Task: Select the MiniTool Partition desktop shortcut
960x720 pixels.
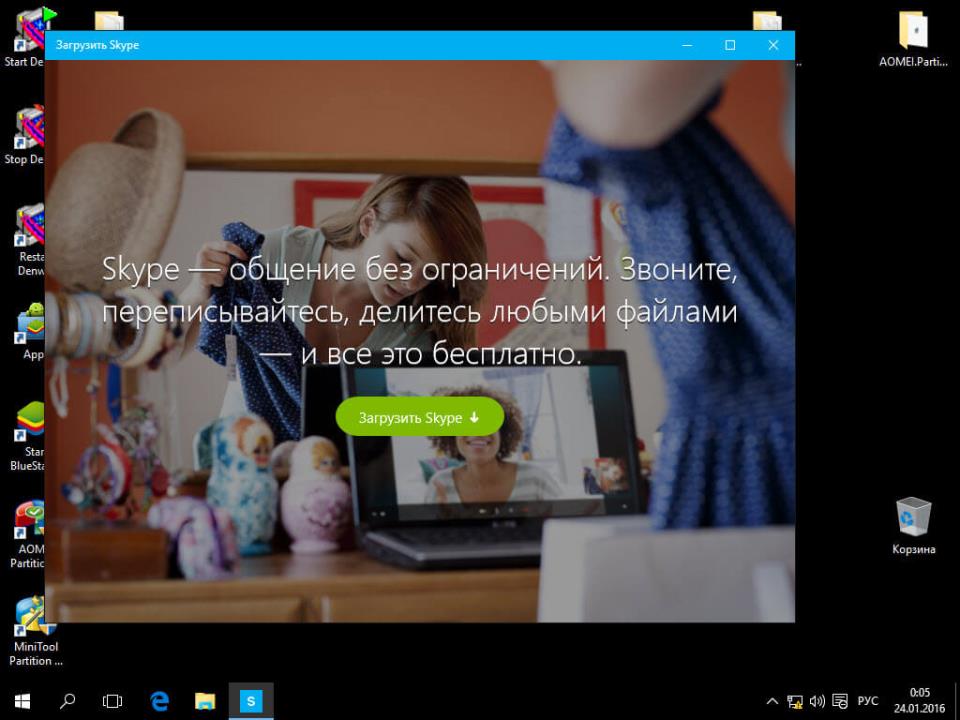Action: (36, 632)
